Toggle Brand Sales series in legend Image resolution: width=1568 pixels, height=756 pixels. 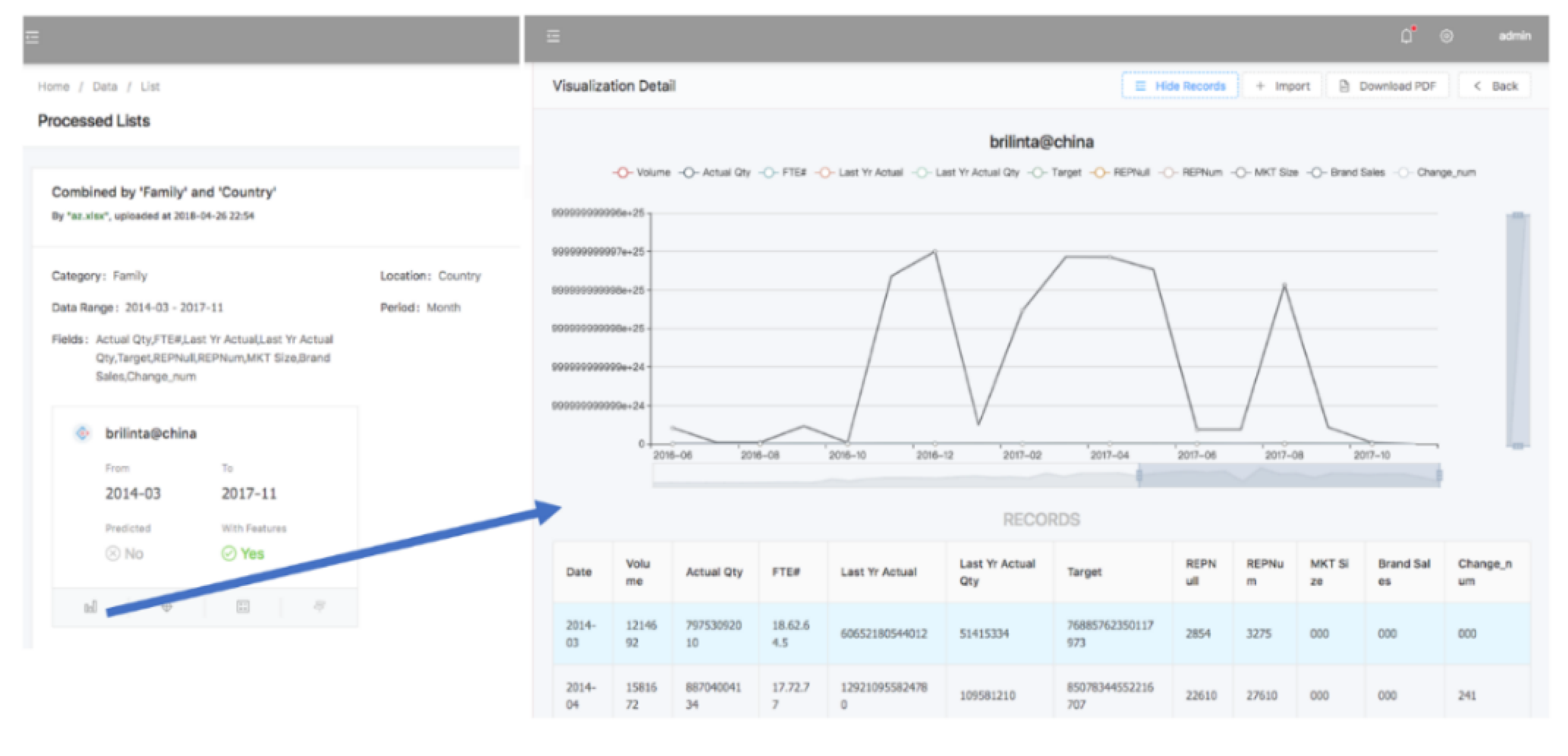tap(1347, 172)
